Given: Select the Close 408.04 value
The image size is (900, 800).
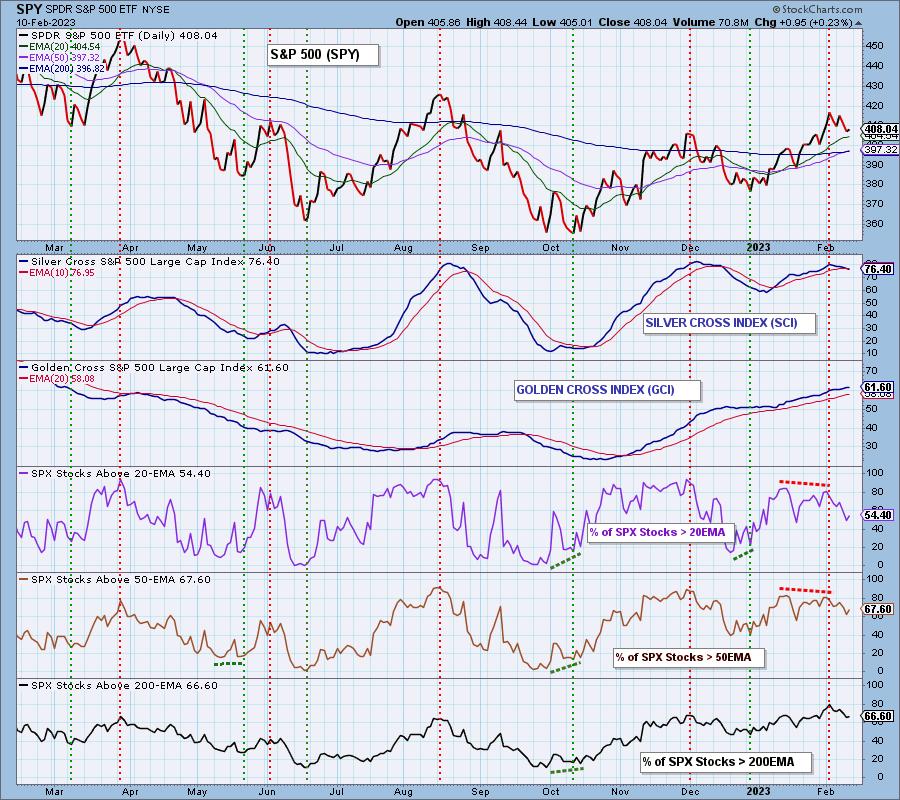Looking at the screenshot, I should (632, 22).
